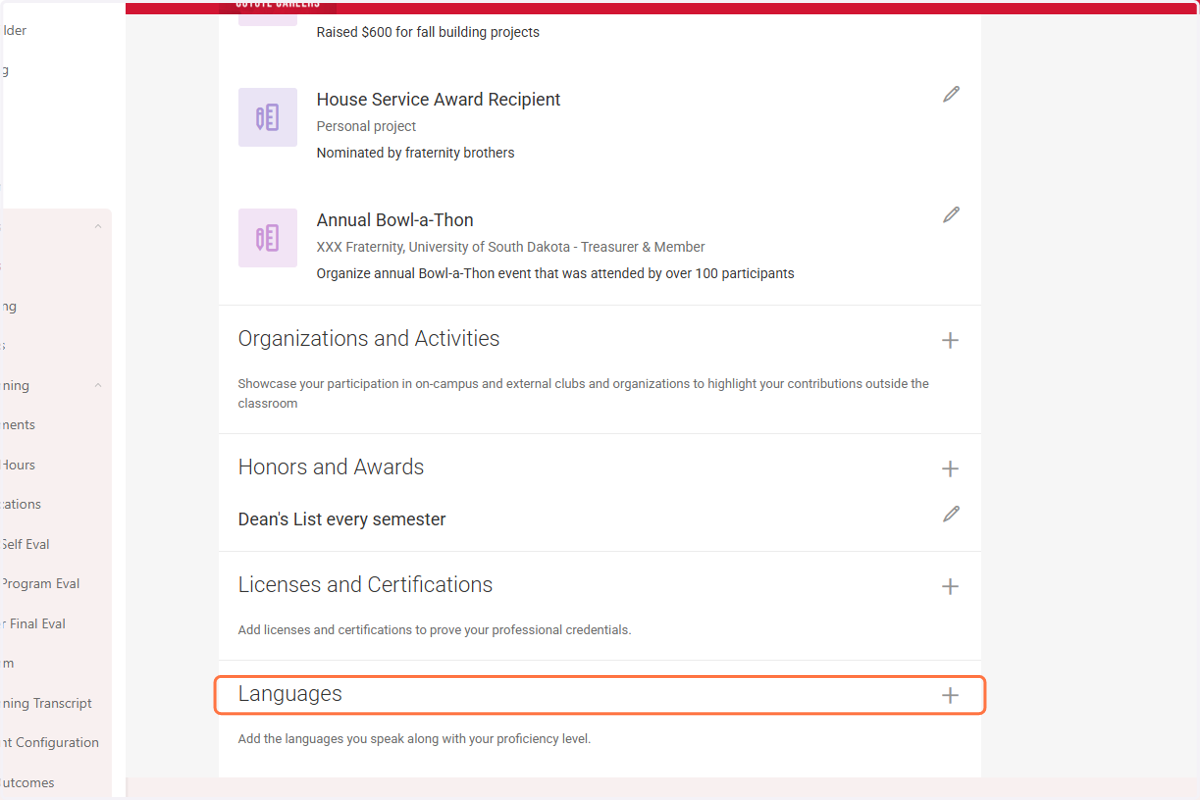Screen dimensions: 1200x800
Task: Add a new Honors and Awards entry
Action: [950, 468]
